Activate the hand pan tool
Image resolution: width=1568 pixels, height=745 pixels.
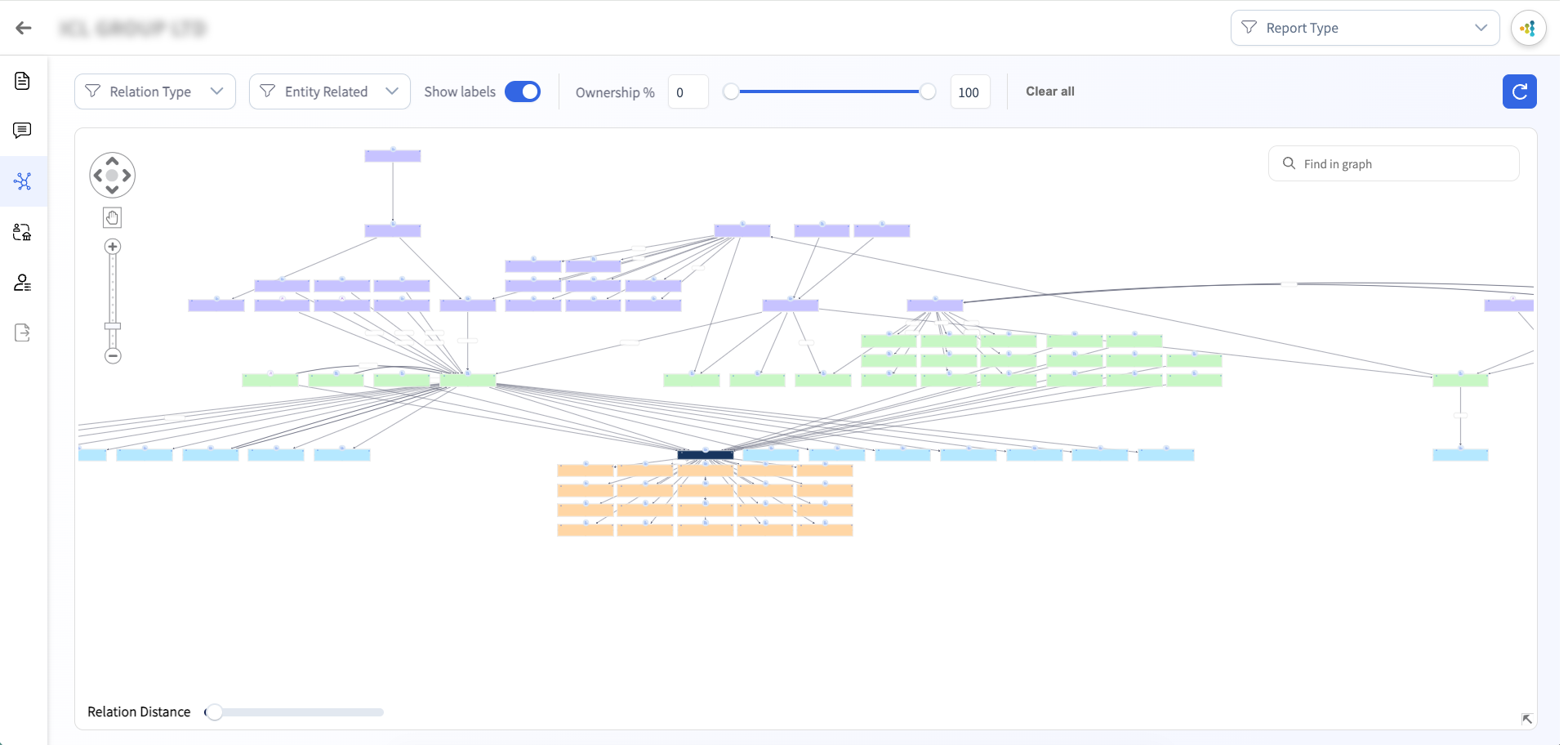(113, 218)
